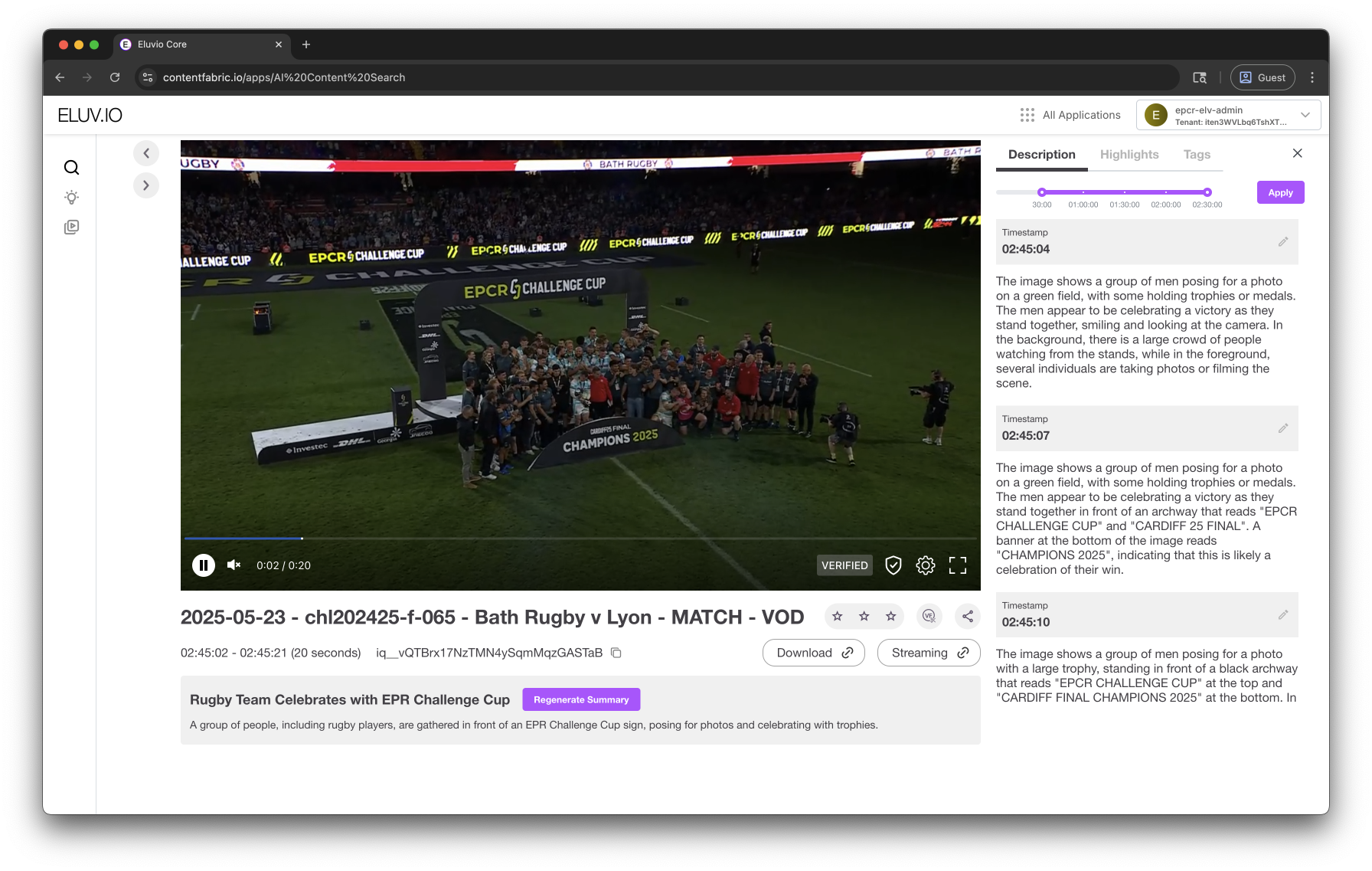Click the share icon beside the title

[x=968, y=616]
